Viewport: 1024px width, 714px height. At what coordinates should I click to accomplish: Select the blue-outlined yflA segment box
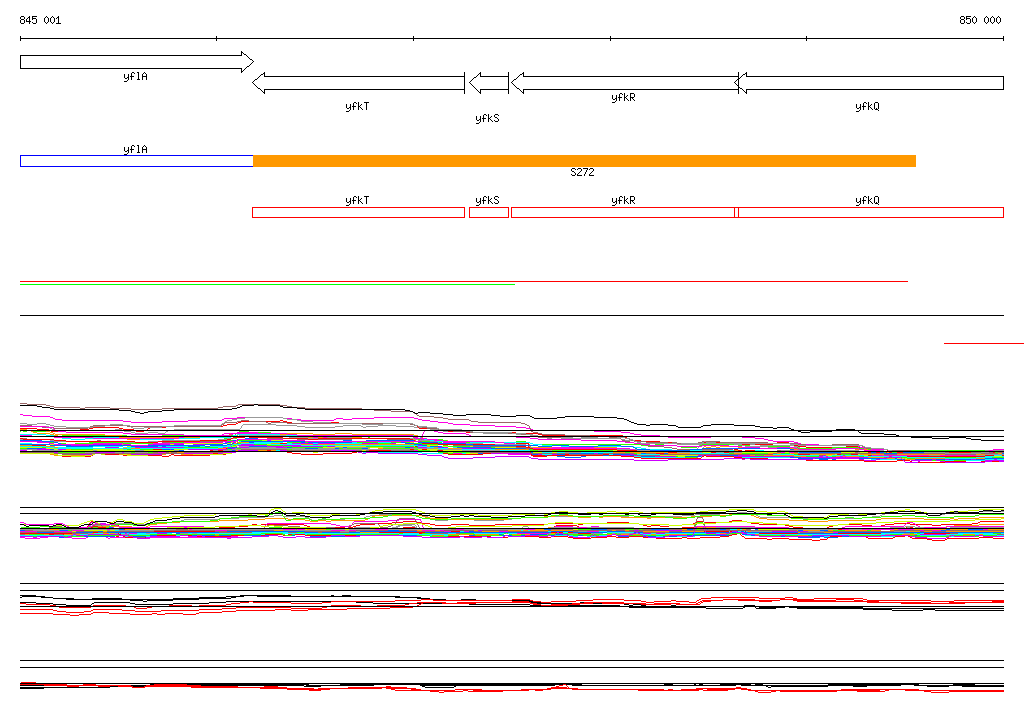[136, 161]
